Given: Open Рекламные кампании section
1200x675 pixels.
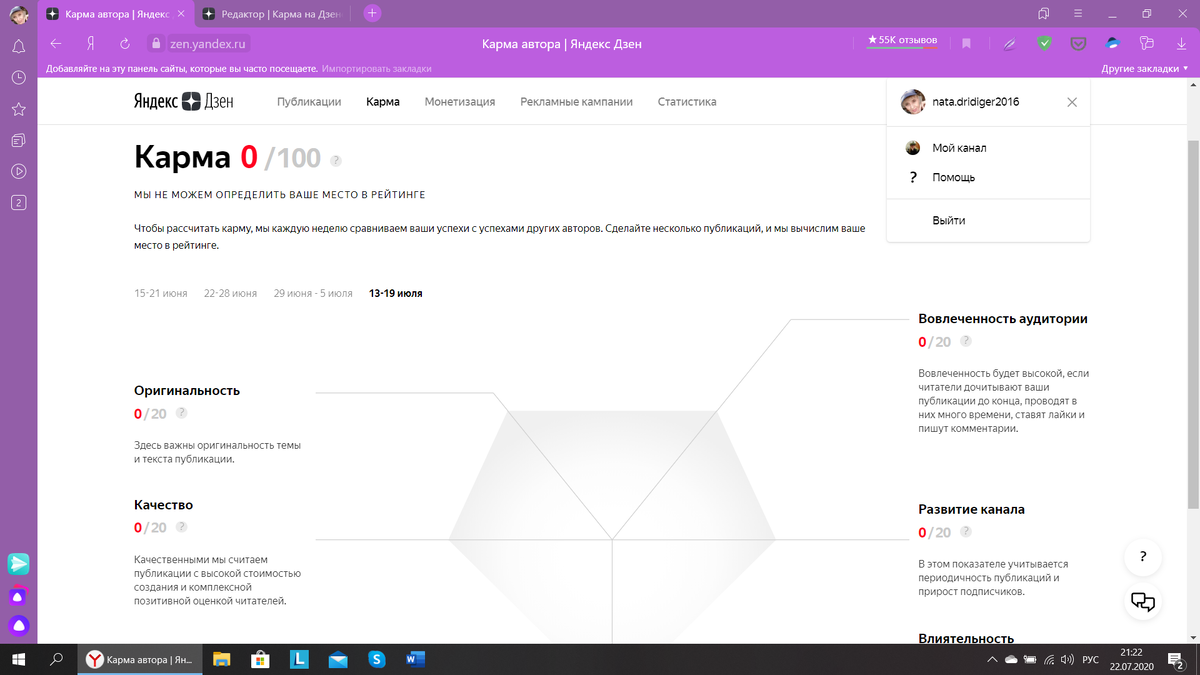Looking at the screenshot, I should (x=577, y=102).
